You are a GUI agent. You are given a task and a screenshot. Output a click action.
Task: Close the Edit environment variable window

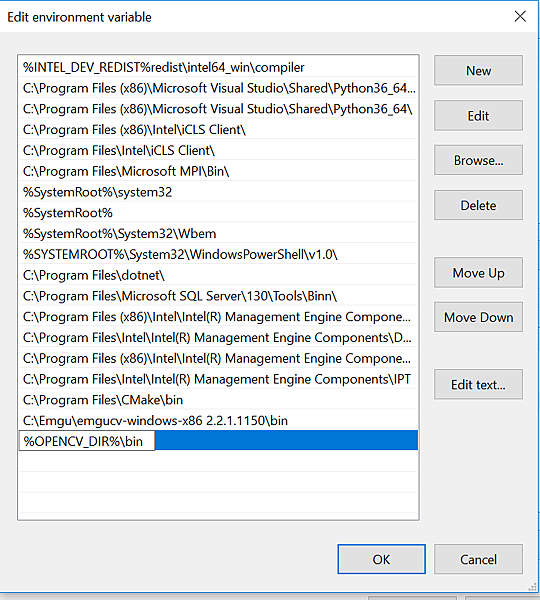tap(520, 16)
